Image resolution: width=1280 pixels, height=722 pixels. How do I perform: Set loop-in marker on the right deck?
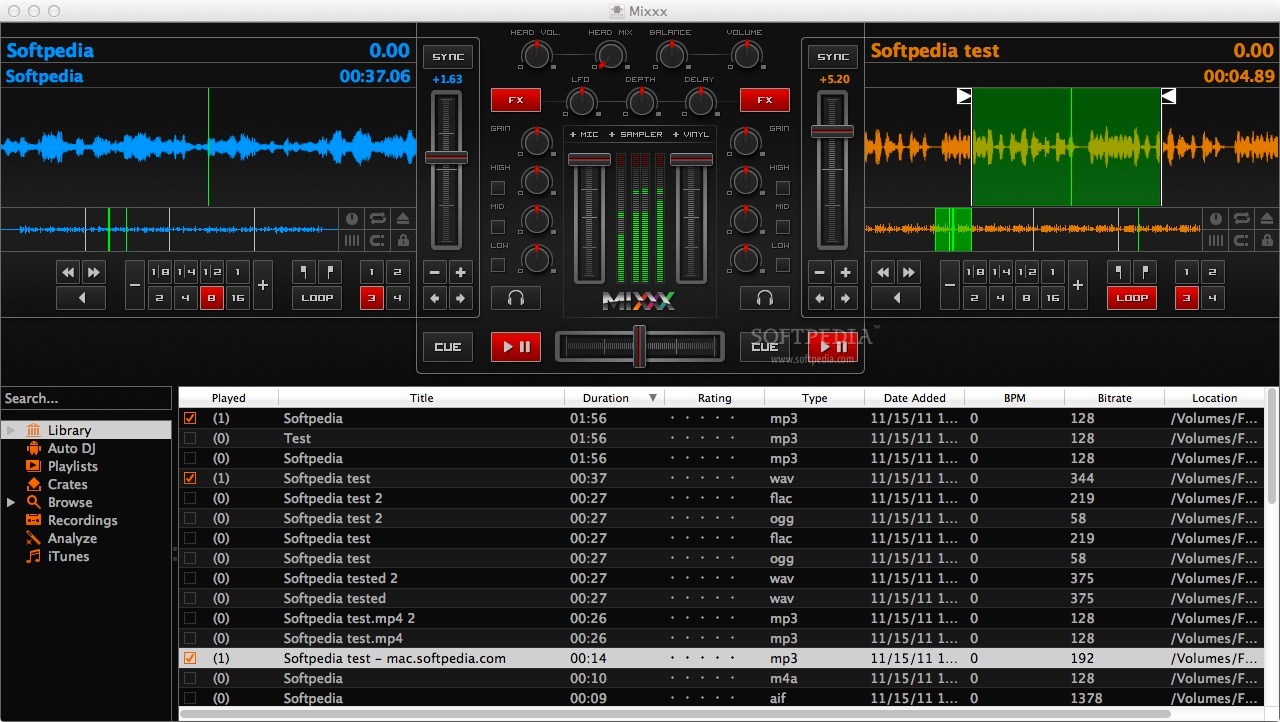1119,272
